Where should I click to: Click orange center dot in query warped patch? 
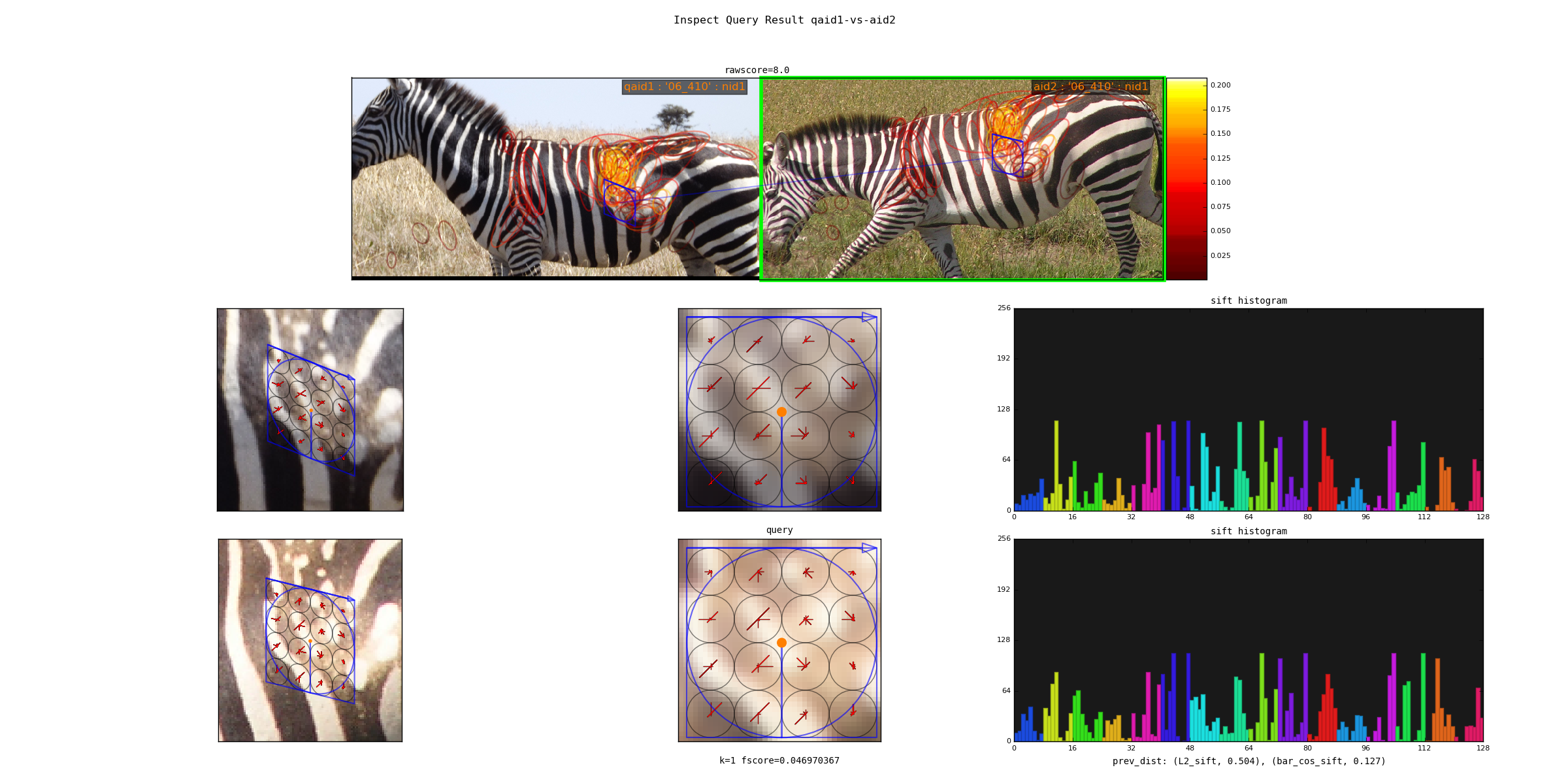[781, 643]
